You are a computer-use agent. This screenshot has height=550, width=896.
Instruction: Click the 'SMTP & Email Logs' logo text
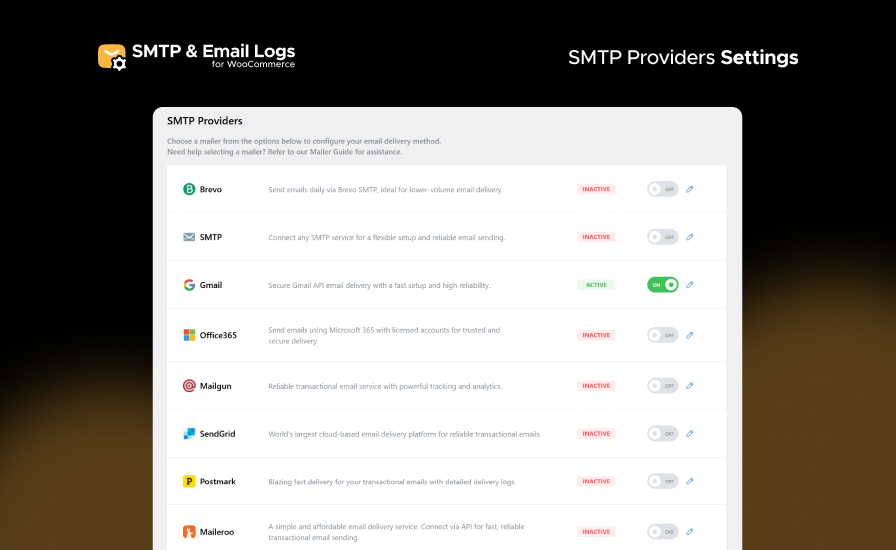[x=213, y=51]
